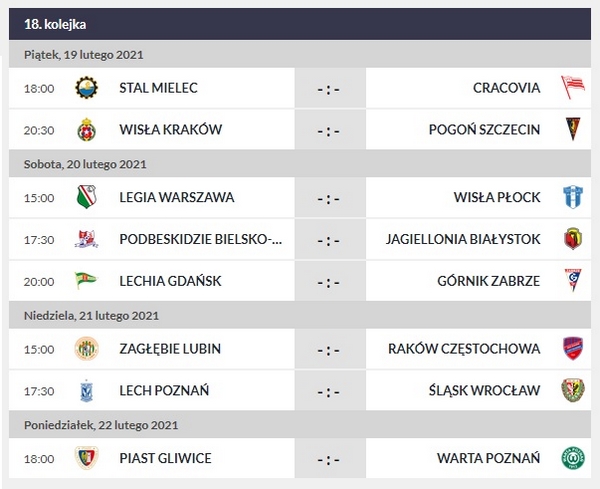Click the Piast Gliwice vs Warta Poznań score
Image resolution: width=600 pixels, height=489 pixels.
(x=329, y=458)
